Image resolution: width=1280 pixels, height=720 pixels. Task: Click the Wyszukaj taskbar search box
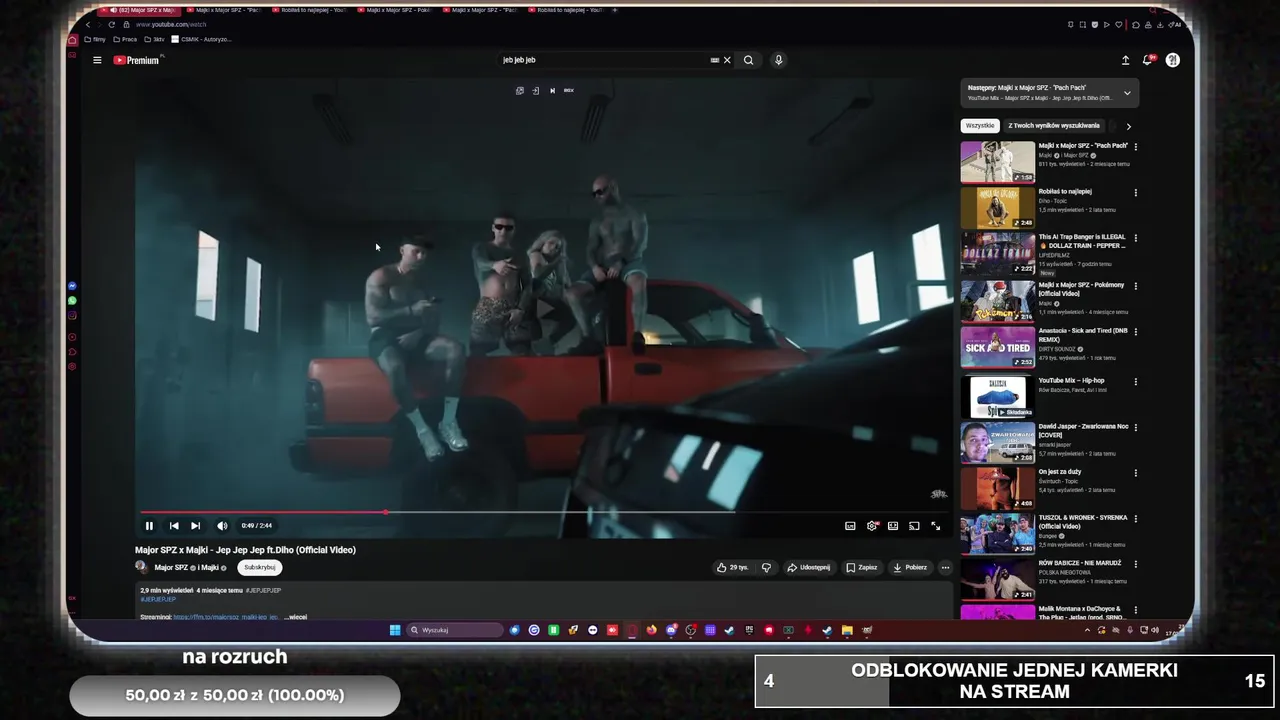tap(455, 630)
